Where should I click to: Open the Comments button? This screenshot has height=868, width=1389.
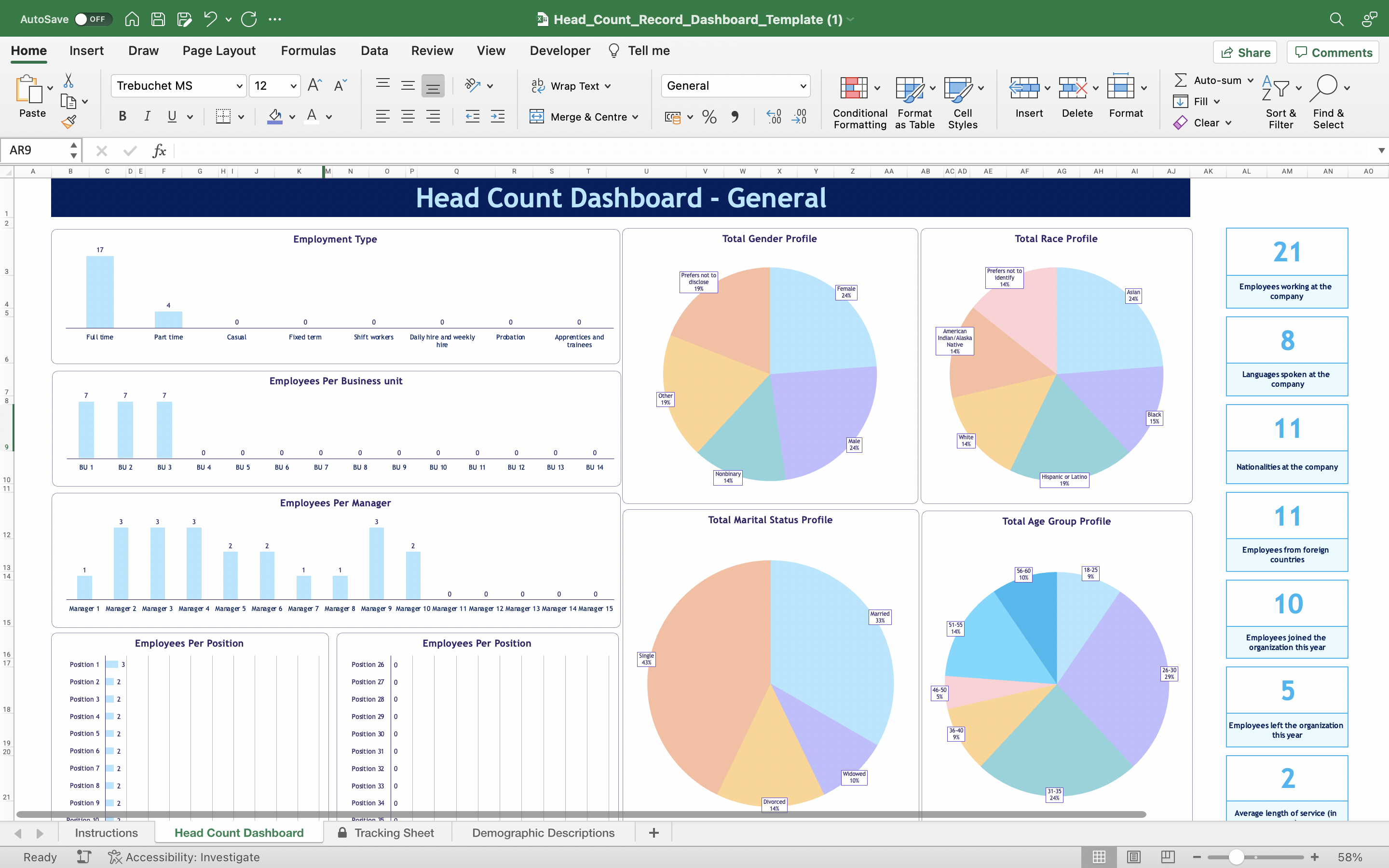click(x=1333, y=52)
